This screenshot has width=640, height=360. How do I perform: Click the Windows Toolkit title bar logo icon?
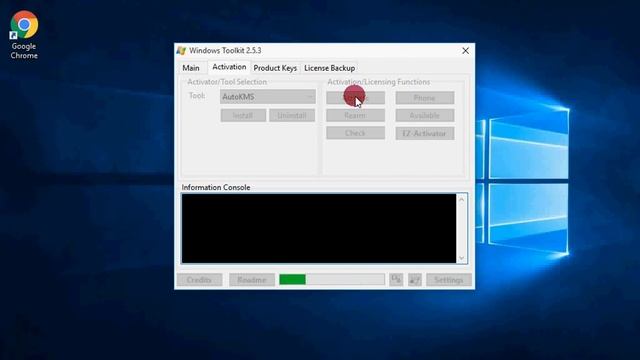click(181, 51)
